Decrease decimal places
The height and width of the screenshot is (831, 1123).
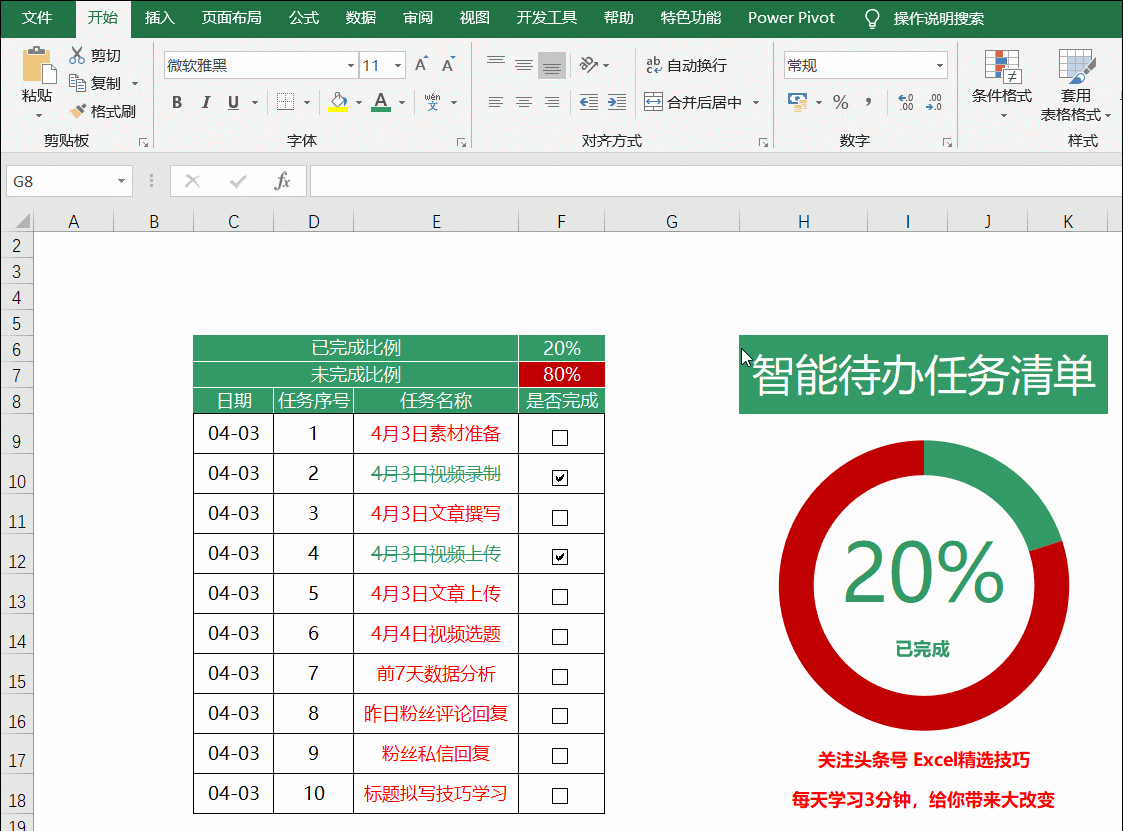pos(934,102)
